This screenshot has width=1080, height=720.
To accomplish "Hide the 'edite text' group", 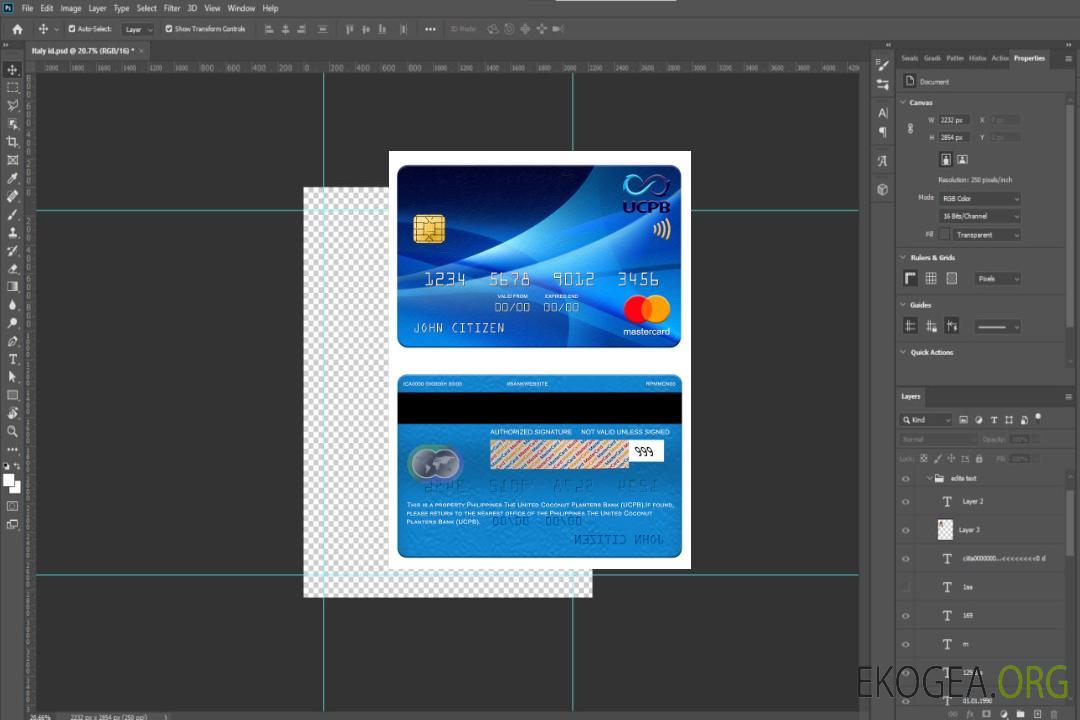I will point(906,479).
